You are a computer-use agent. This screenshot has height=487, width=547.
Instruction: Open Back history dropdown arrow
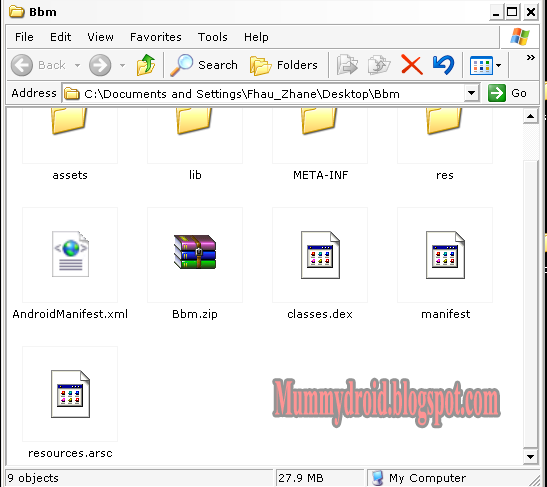pos(77,65)
